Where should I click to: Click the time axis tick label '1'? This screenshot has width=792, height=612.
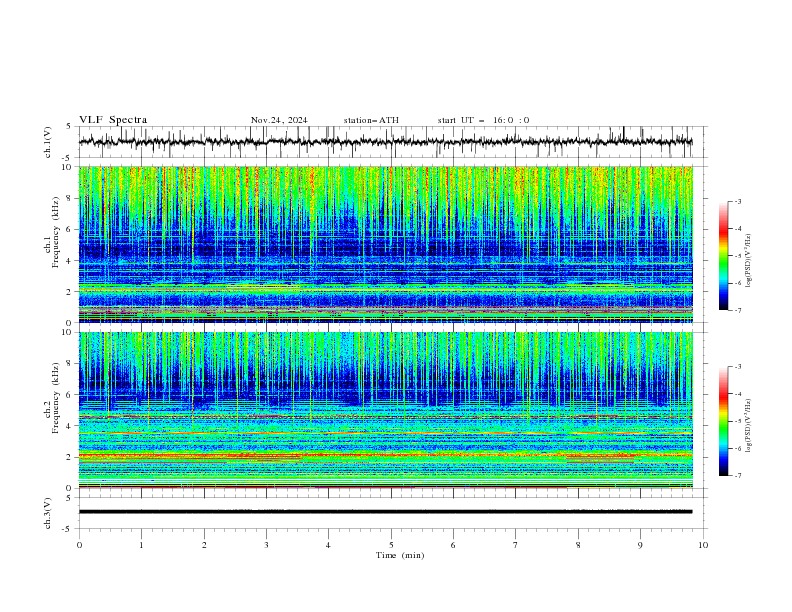point(141,545)
